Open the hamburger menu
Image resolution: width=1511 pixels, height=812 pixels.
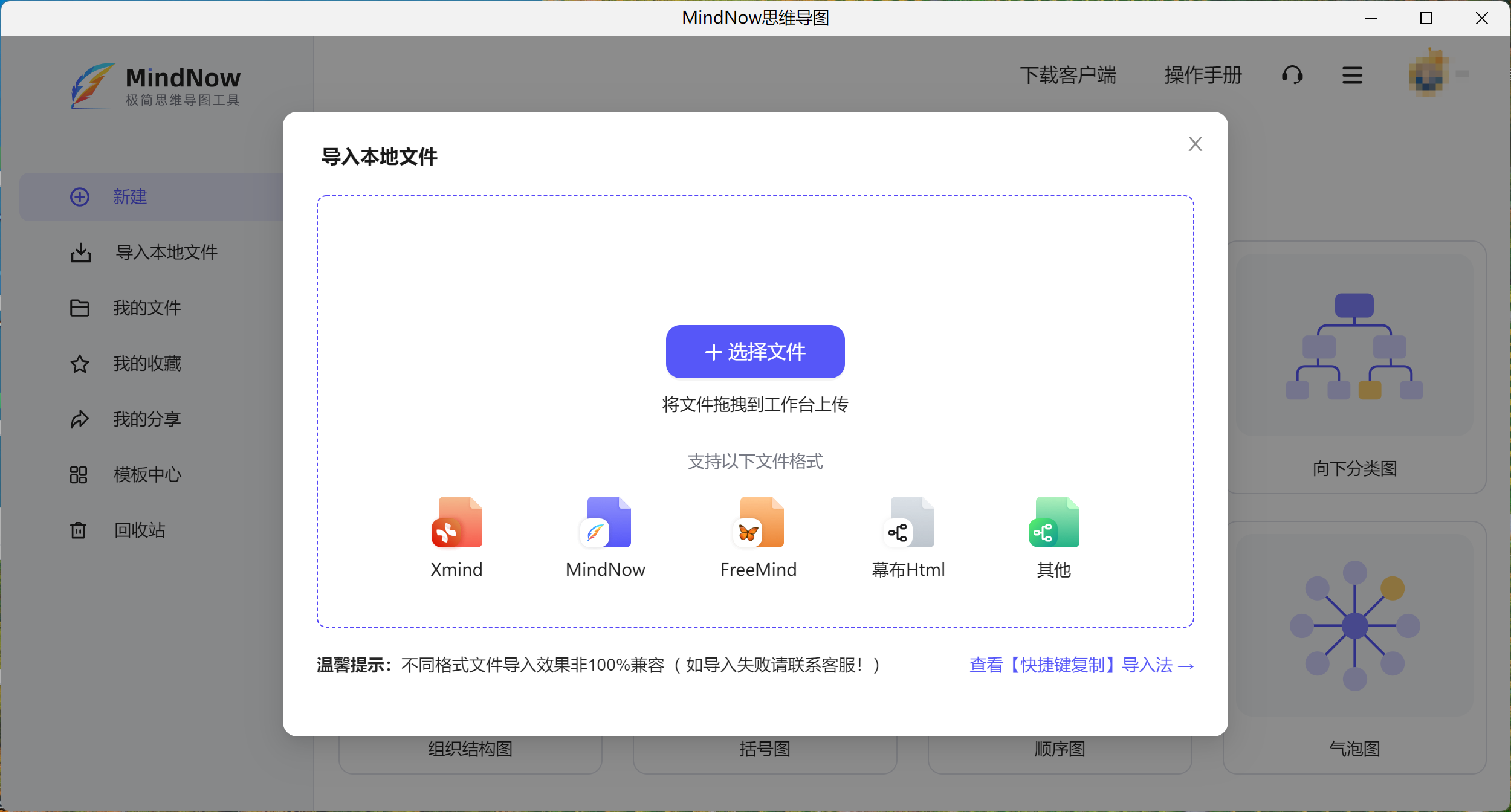[1351, 75]
